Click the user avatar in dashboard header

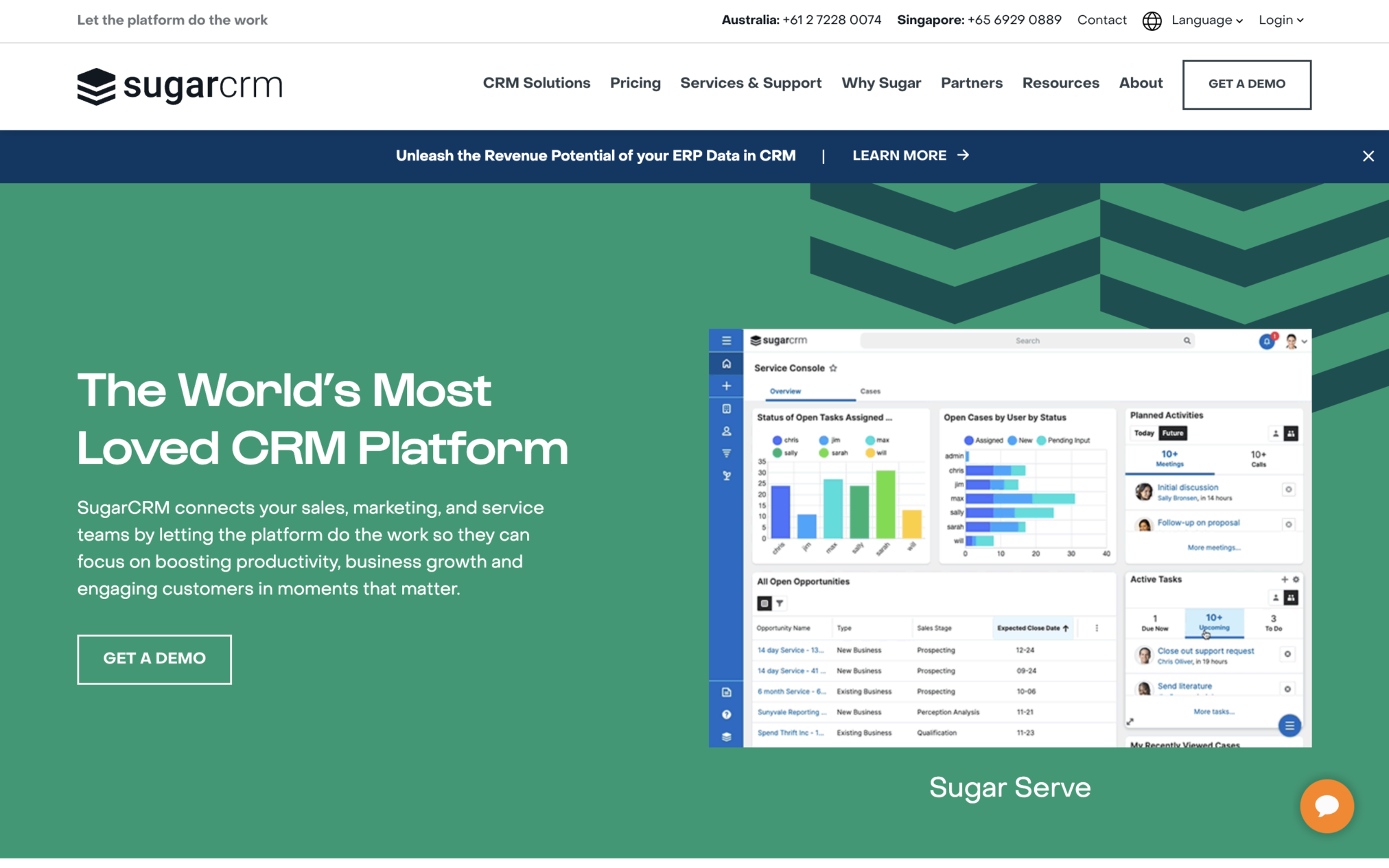pos(1291,341)
